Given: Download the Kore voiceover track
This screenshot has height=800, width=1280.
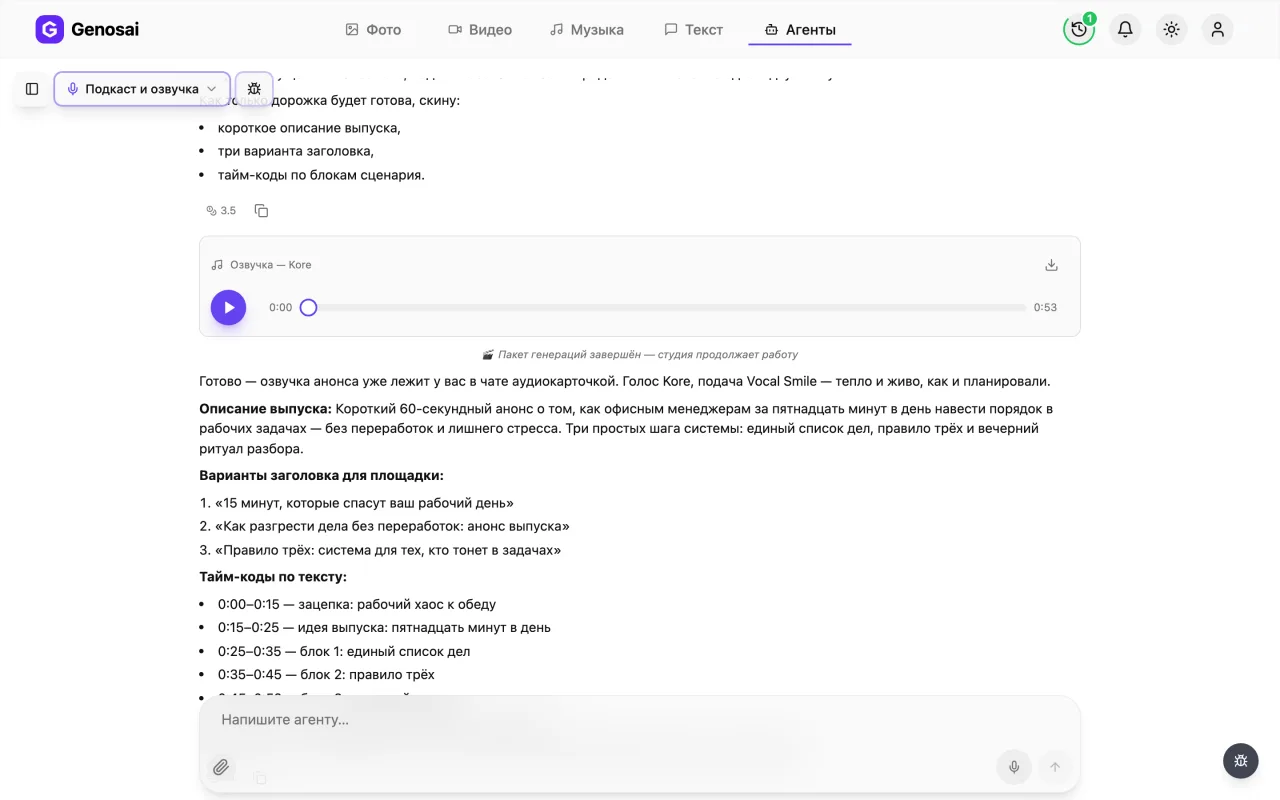Looking at the screenshot, I should (1051, 265).
